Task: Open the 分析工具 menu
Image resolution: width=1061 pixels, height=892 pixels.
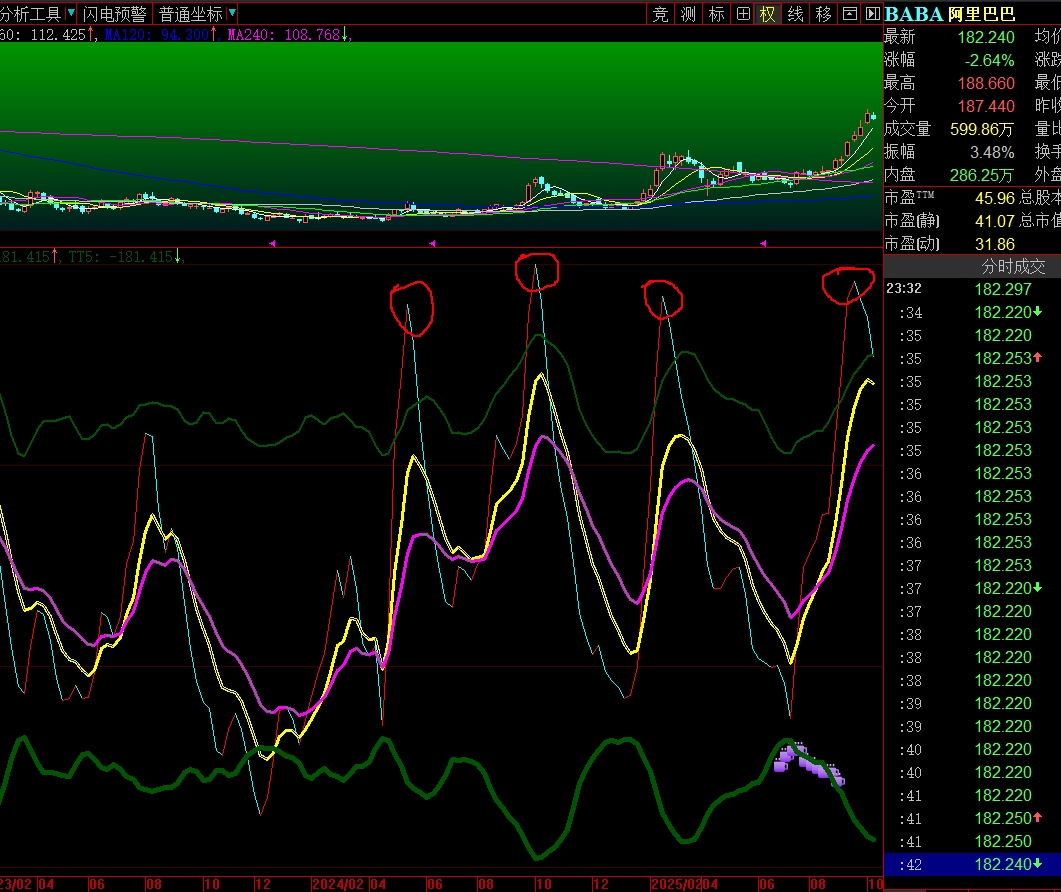Action: click(x=30, y=14)
